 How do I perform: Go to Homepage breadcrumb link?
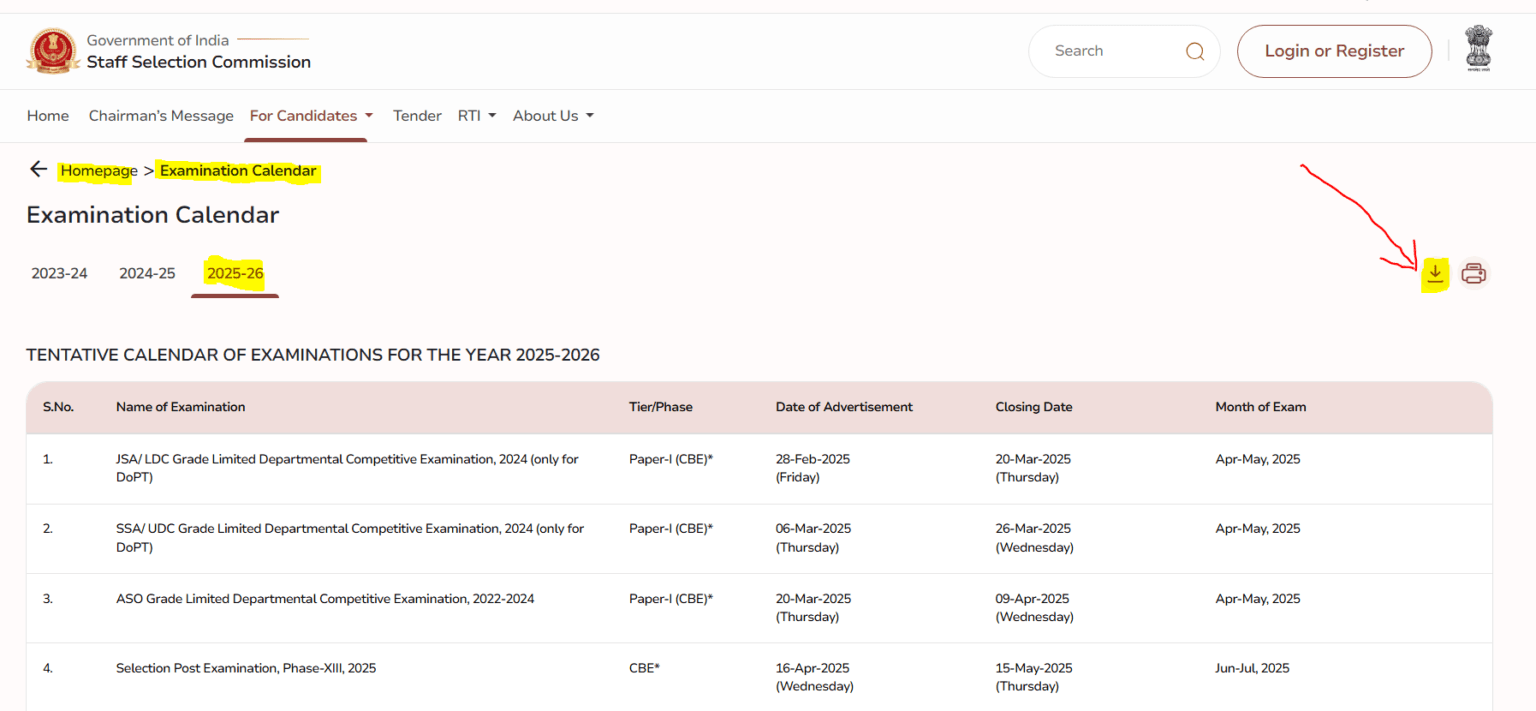point(99,171)
